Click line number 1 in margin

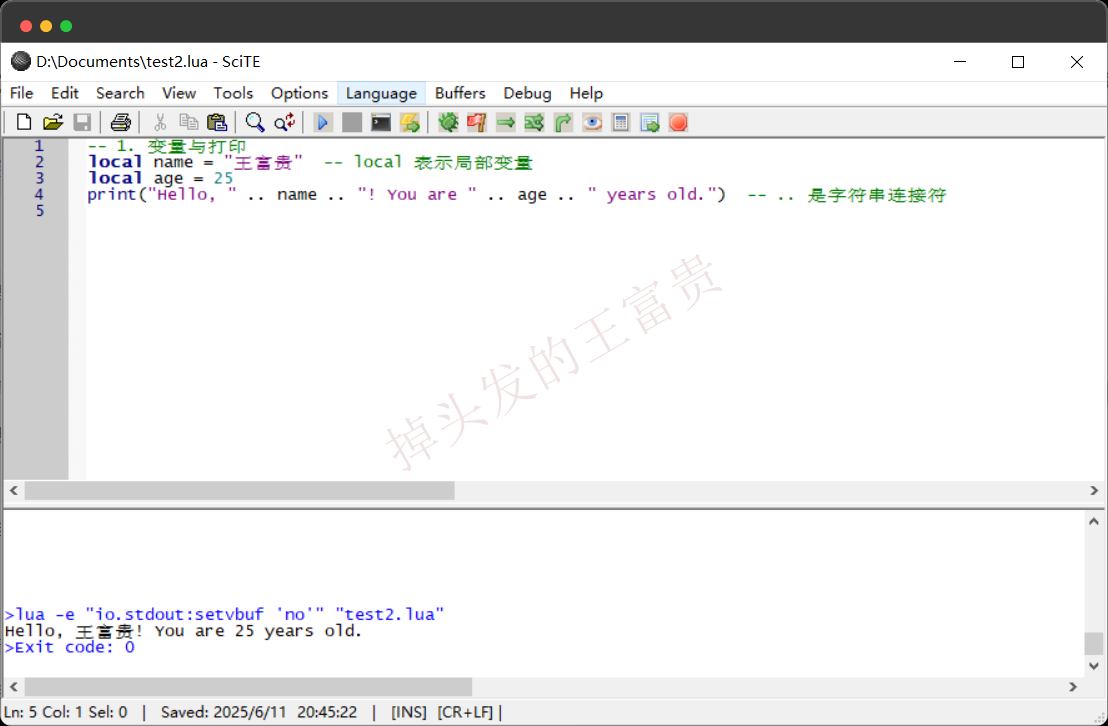(39, 146)
